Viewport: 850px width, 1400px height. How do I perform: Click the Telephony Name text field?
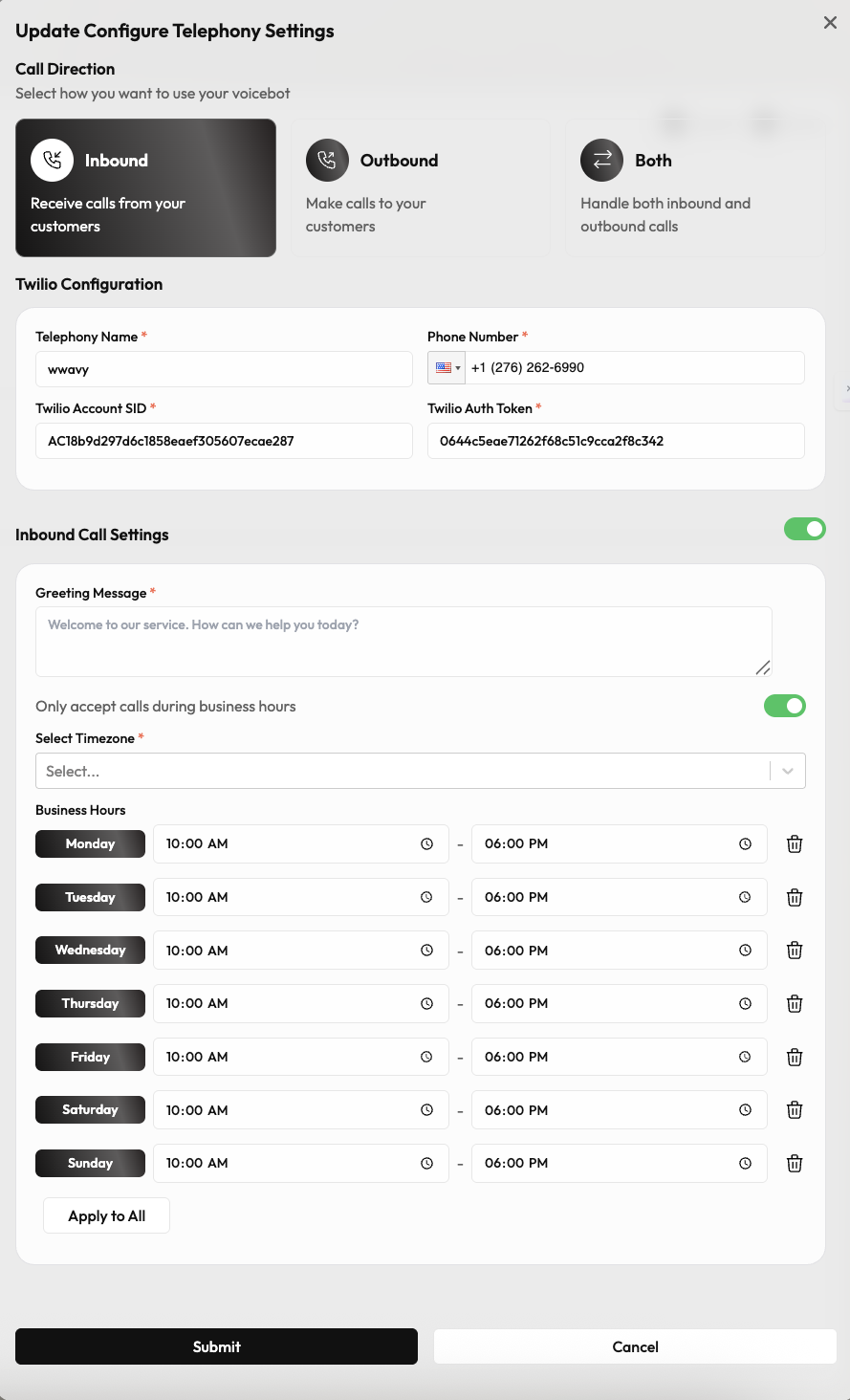[224, 368]
